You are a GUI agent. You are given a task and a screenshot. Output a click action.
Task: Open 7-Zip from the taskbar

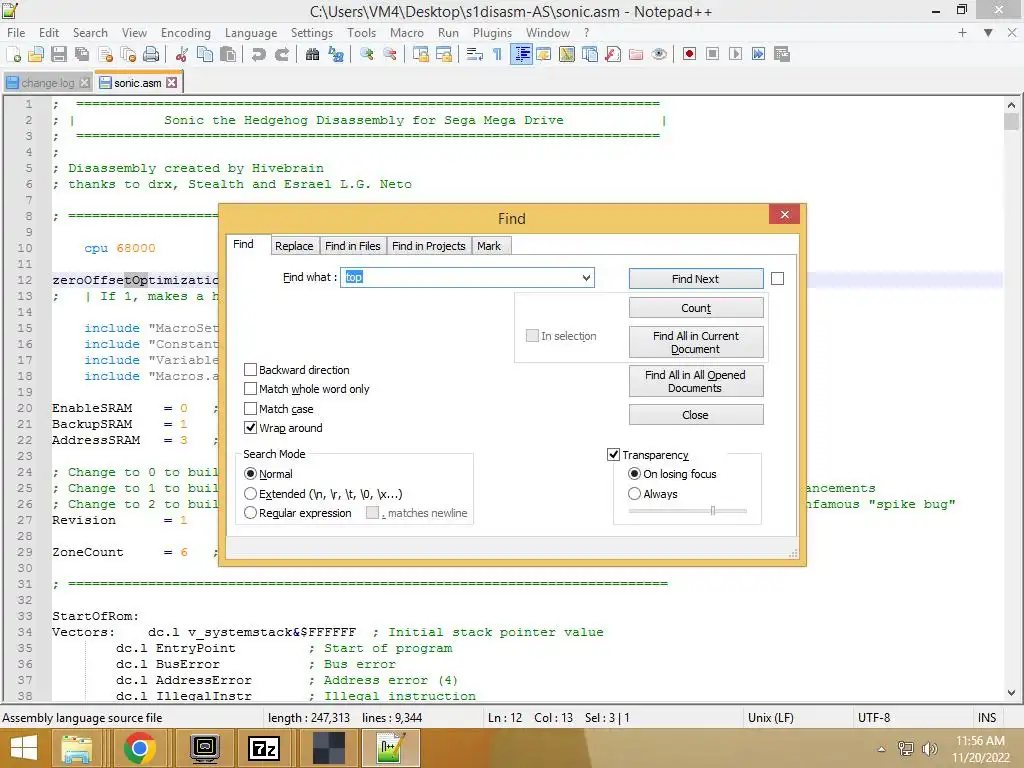point(264,748)
